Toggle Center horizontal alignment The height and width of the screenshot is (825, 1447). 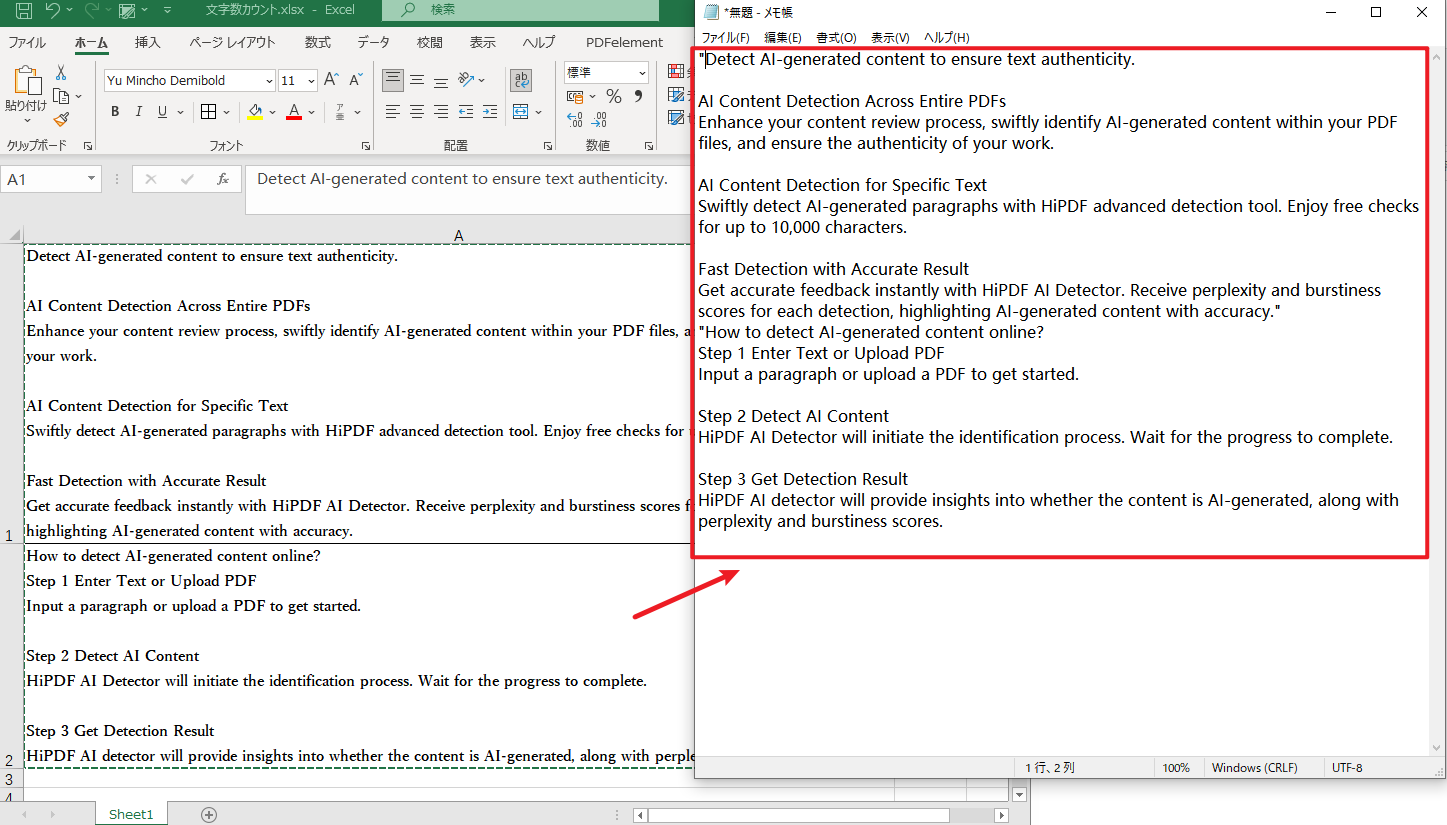pos(416,112)
